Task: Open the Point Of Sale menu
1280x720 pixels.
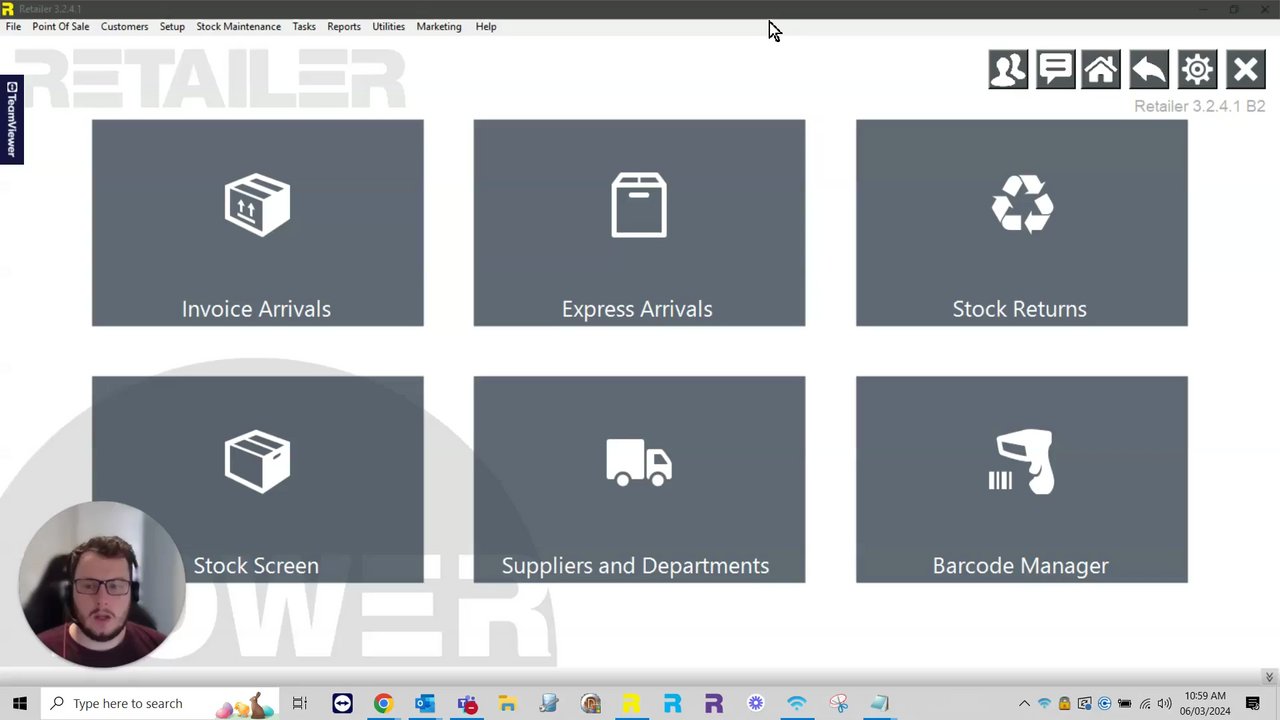Action: 60,27
